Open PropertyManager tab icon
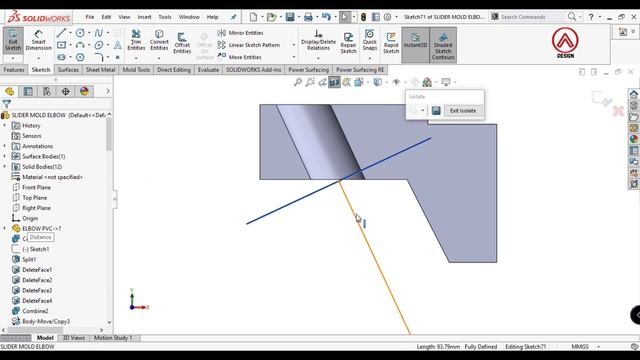 point(28,91)
